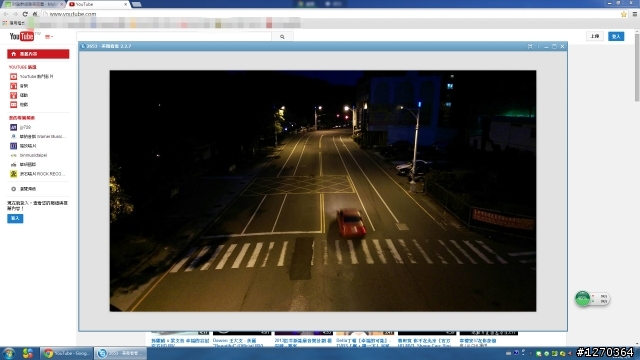Click the fullscreen icon in the viewer title bar
This screenshot has height=360, width=640.
(530, 46)
